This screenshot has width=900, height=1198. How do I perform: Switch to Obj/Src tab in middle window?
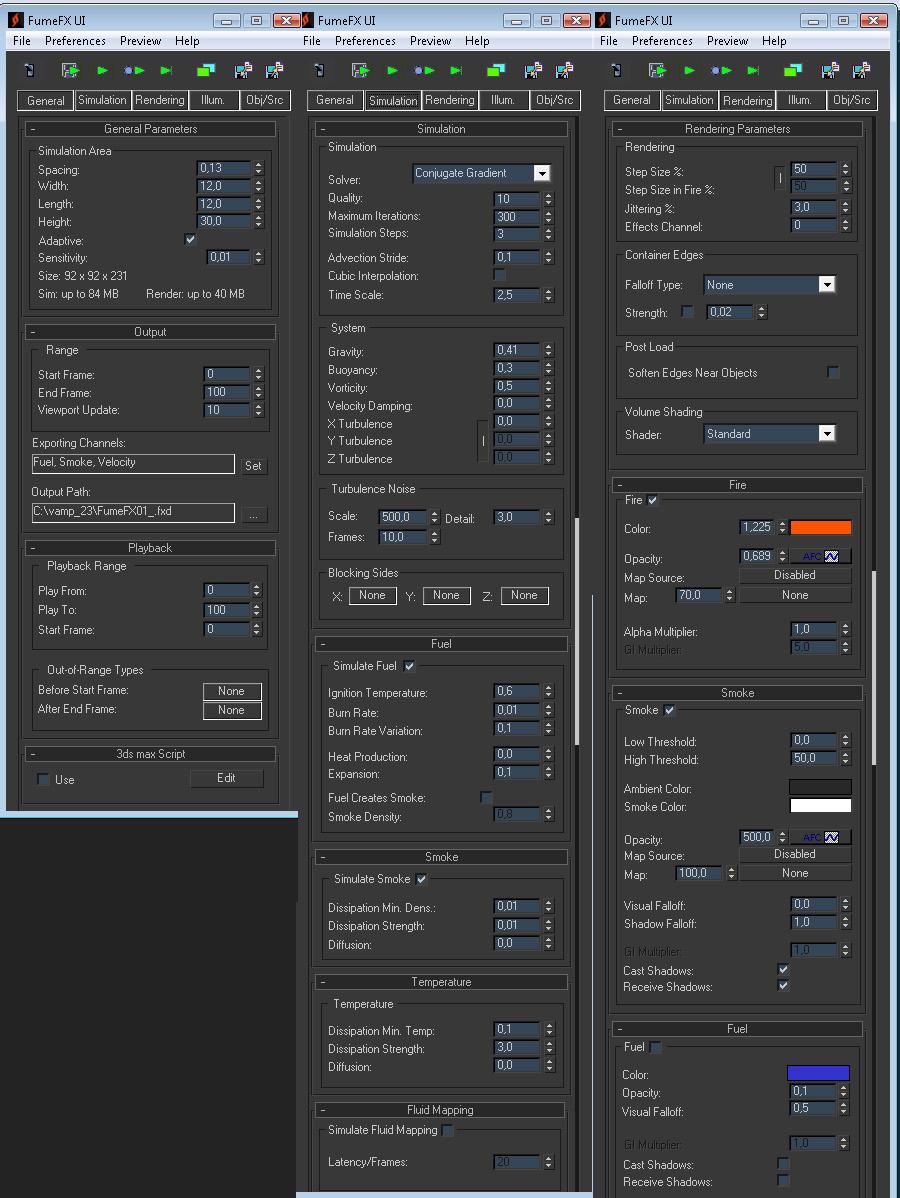(555, 100)
